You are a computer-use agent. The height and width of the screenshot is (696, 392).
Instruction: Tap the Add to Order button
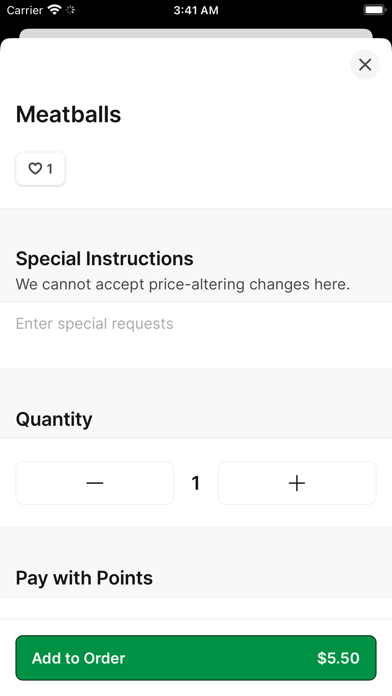pyautogui.click(x=196, y=658)
